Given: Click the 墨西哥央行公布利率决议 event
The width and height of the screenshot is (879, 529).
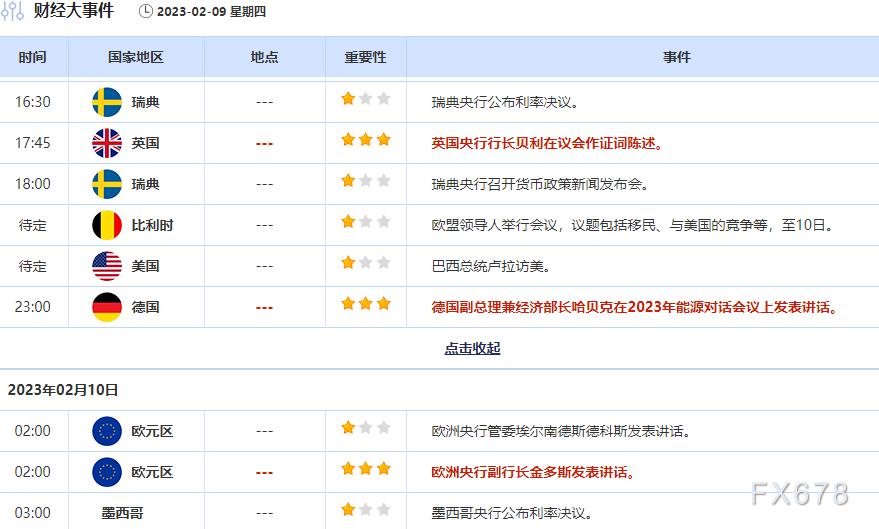Looking at the screenshot, I should pos(512,513).
